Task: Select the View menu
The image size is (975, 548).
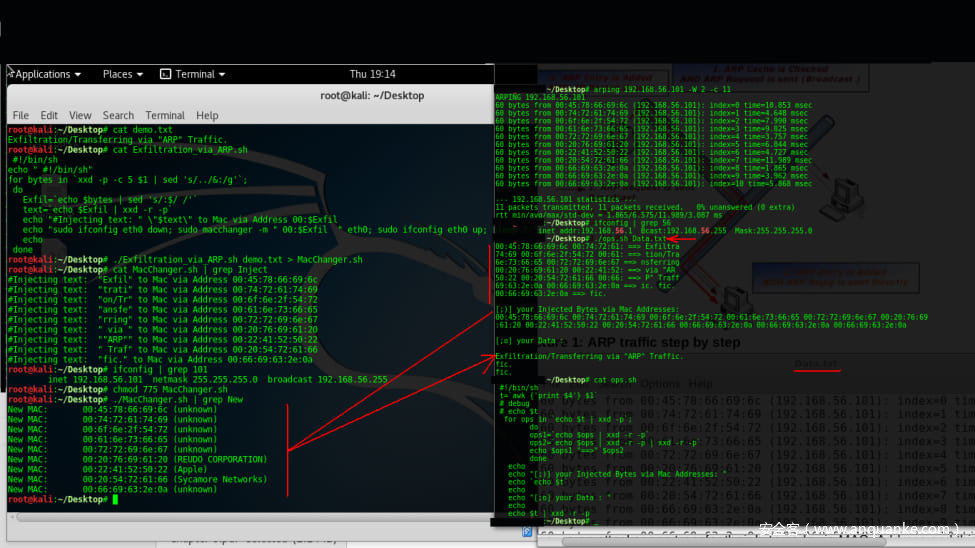Action: tap(80, 115)
